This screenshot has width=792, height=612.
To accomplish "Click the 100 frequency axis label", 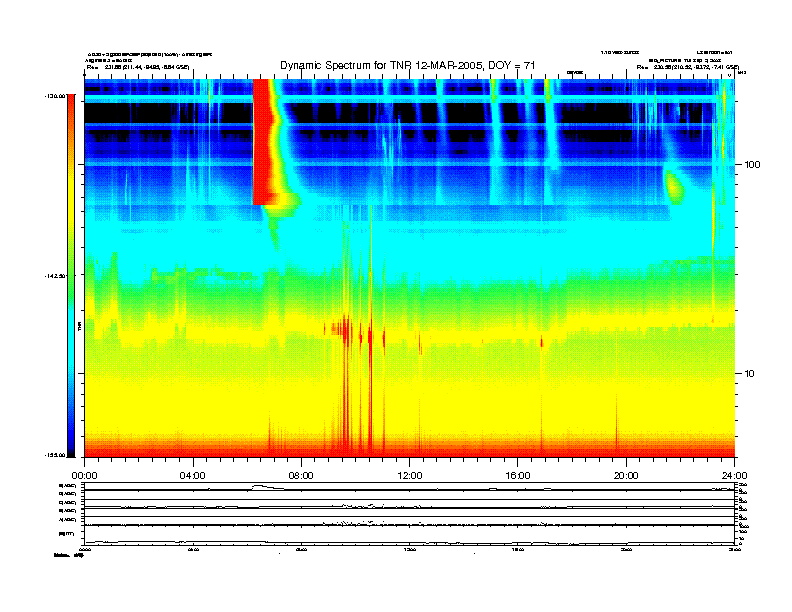I will click(754, 163).
